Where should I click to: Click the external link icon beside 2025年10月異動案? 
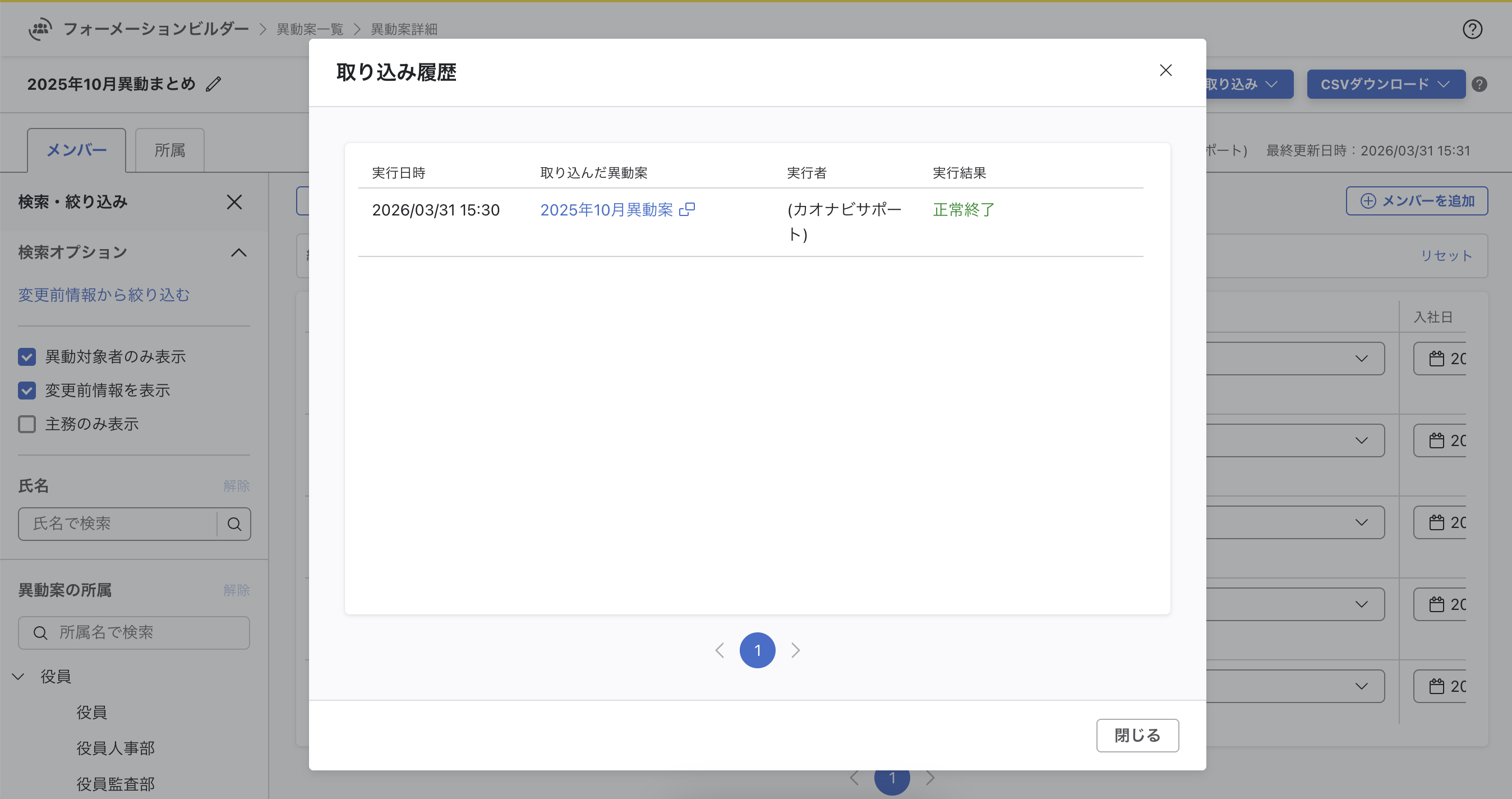pos(687,210)
